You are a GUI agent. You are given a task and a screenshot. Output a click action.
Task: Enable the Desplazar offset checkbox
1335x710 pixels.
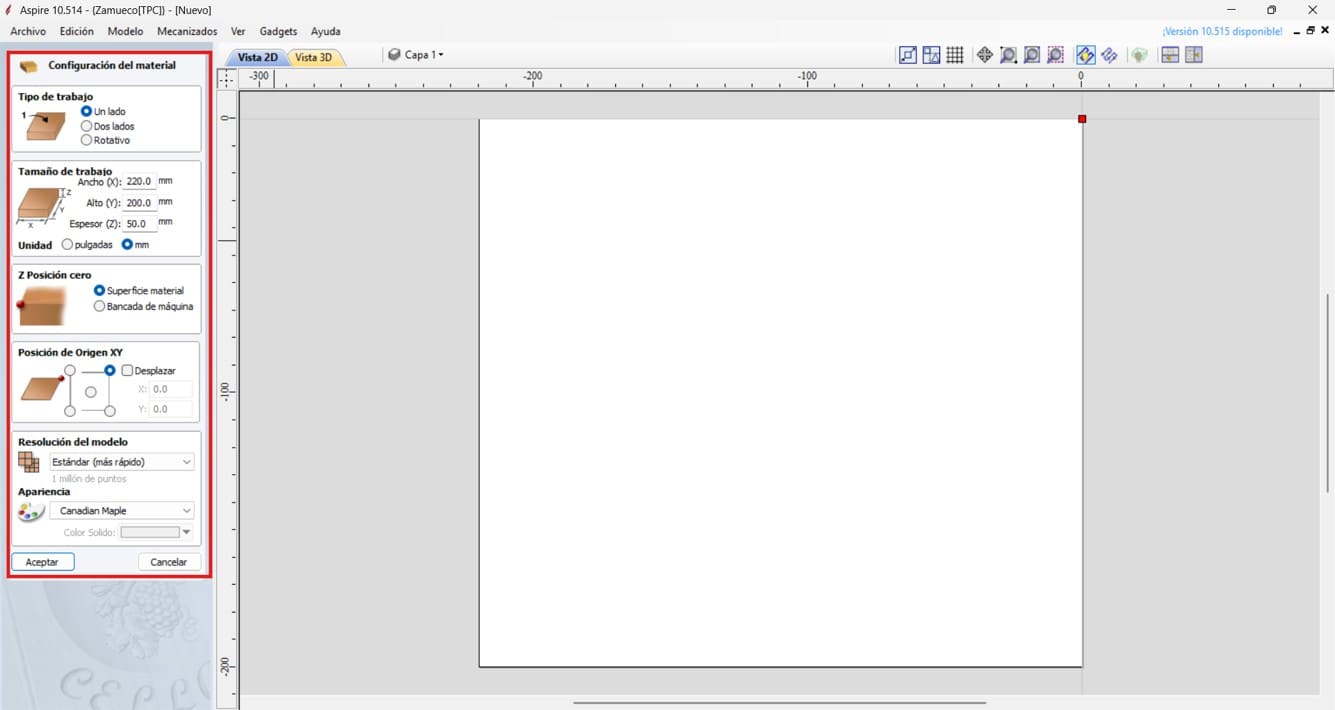point(128,370)
